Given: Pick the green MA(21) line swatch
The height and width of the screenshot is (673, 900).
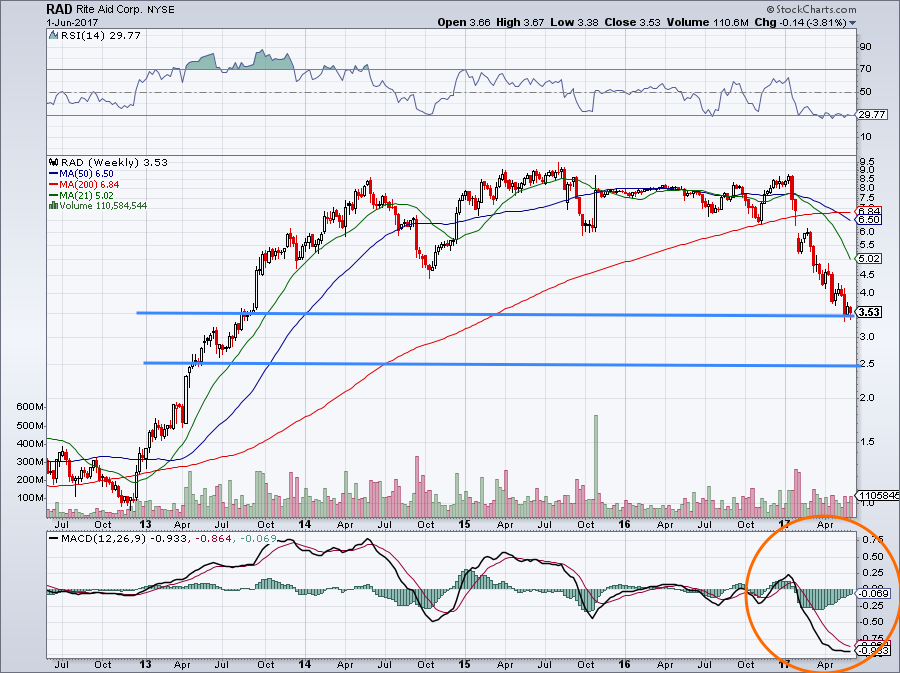Looking at the screenshot, I should 54,196.
